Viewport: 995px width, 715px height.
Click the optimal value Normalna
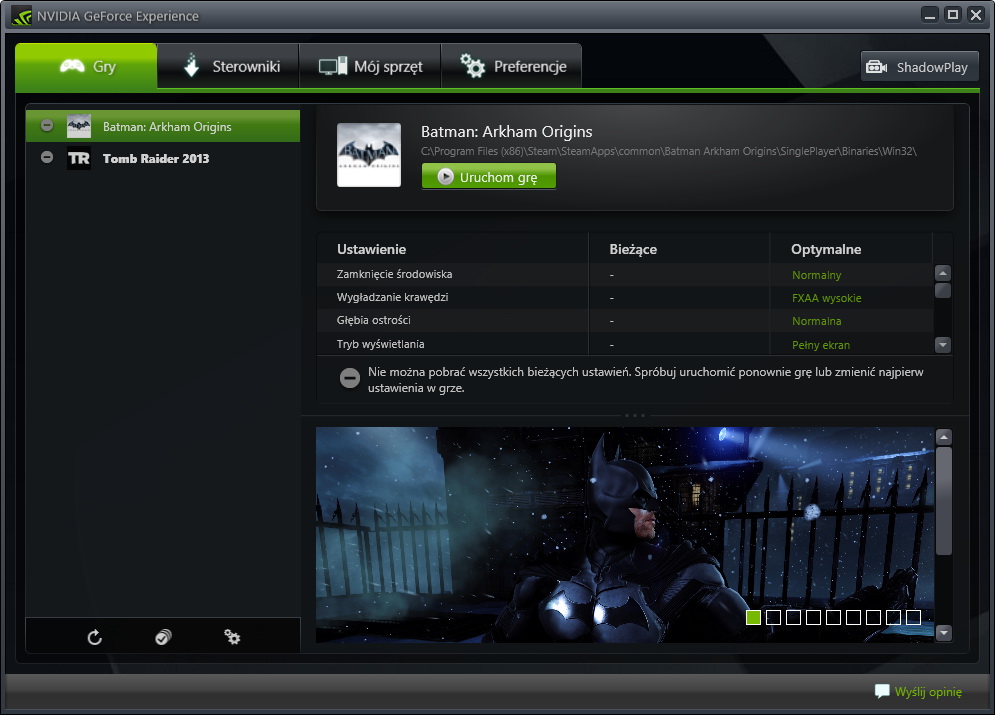[x=816, y=321]
